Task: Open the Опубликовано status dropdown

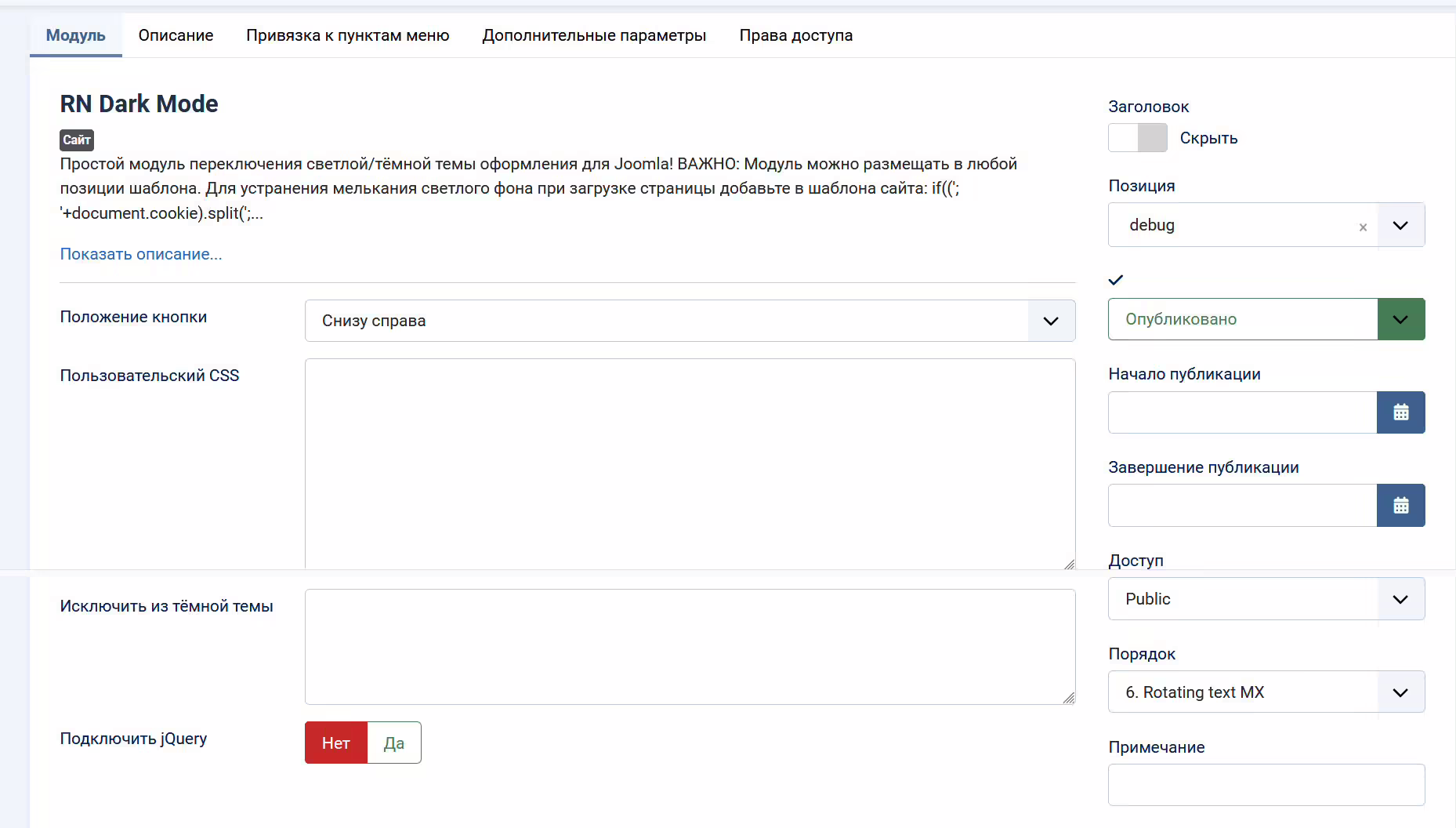Action: 1266,319
